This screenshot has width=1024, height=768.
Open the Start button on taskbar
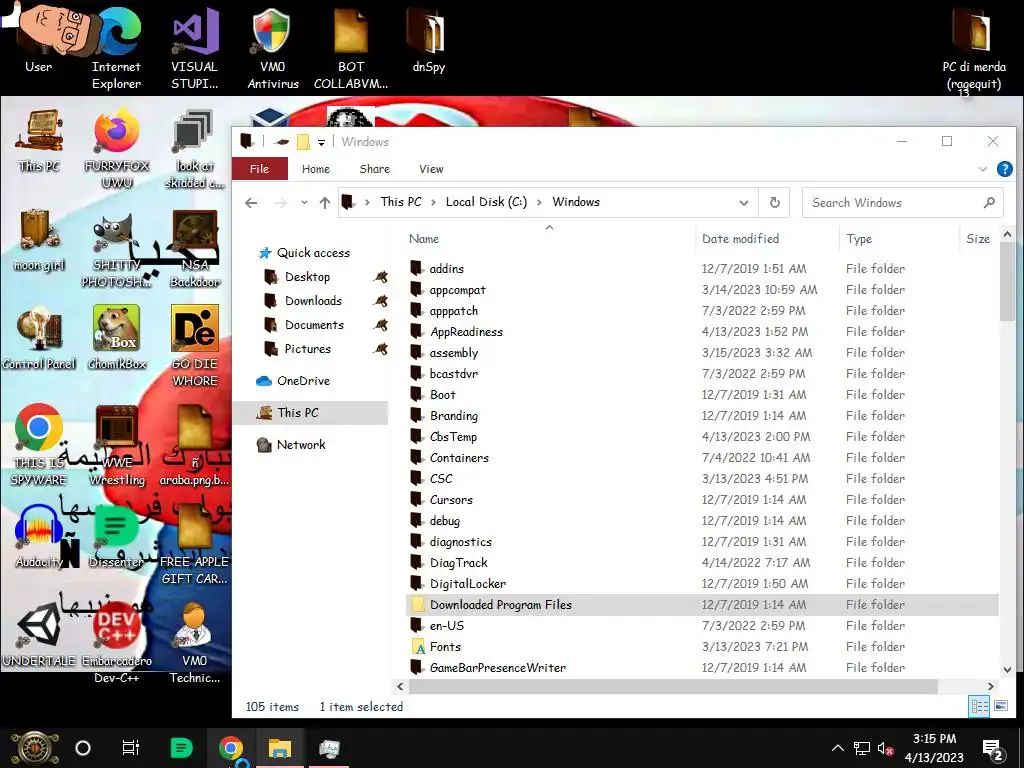click(33, 748)
